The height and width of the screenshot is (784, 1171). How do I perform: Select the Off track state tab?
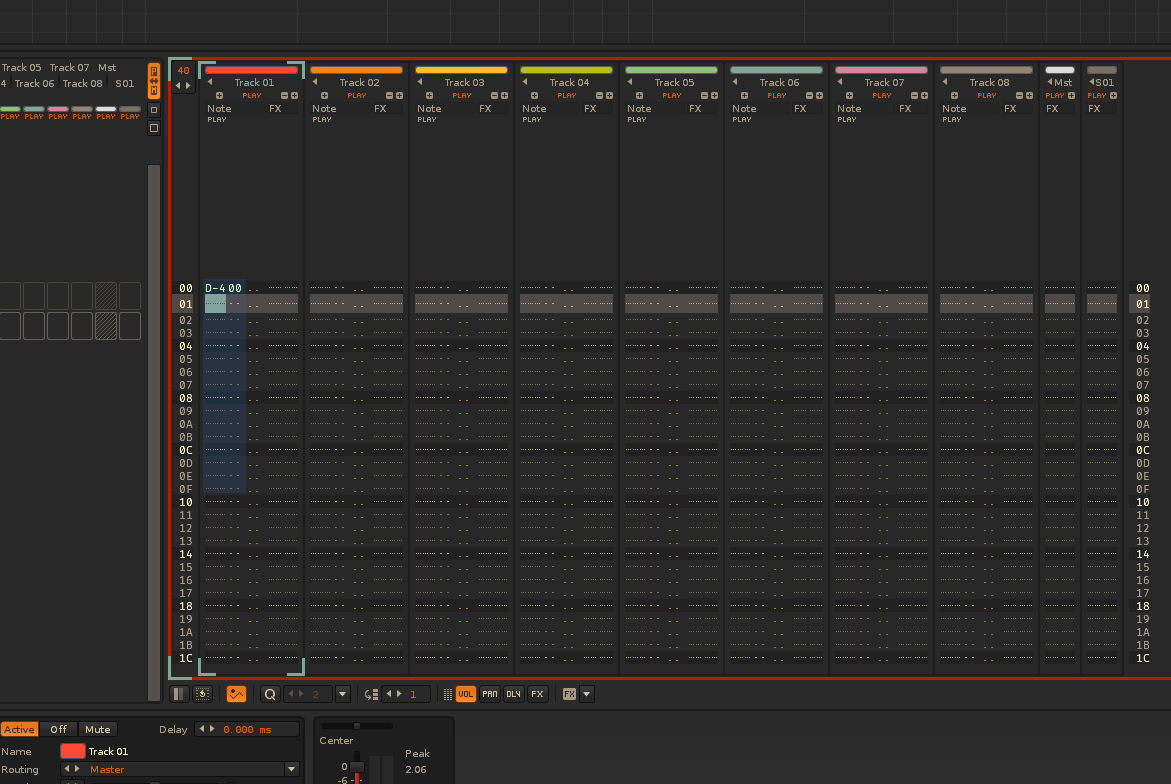(59, 730)
